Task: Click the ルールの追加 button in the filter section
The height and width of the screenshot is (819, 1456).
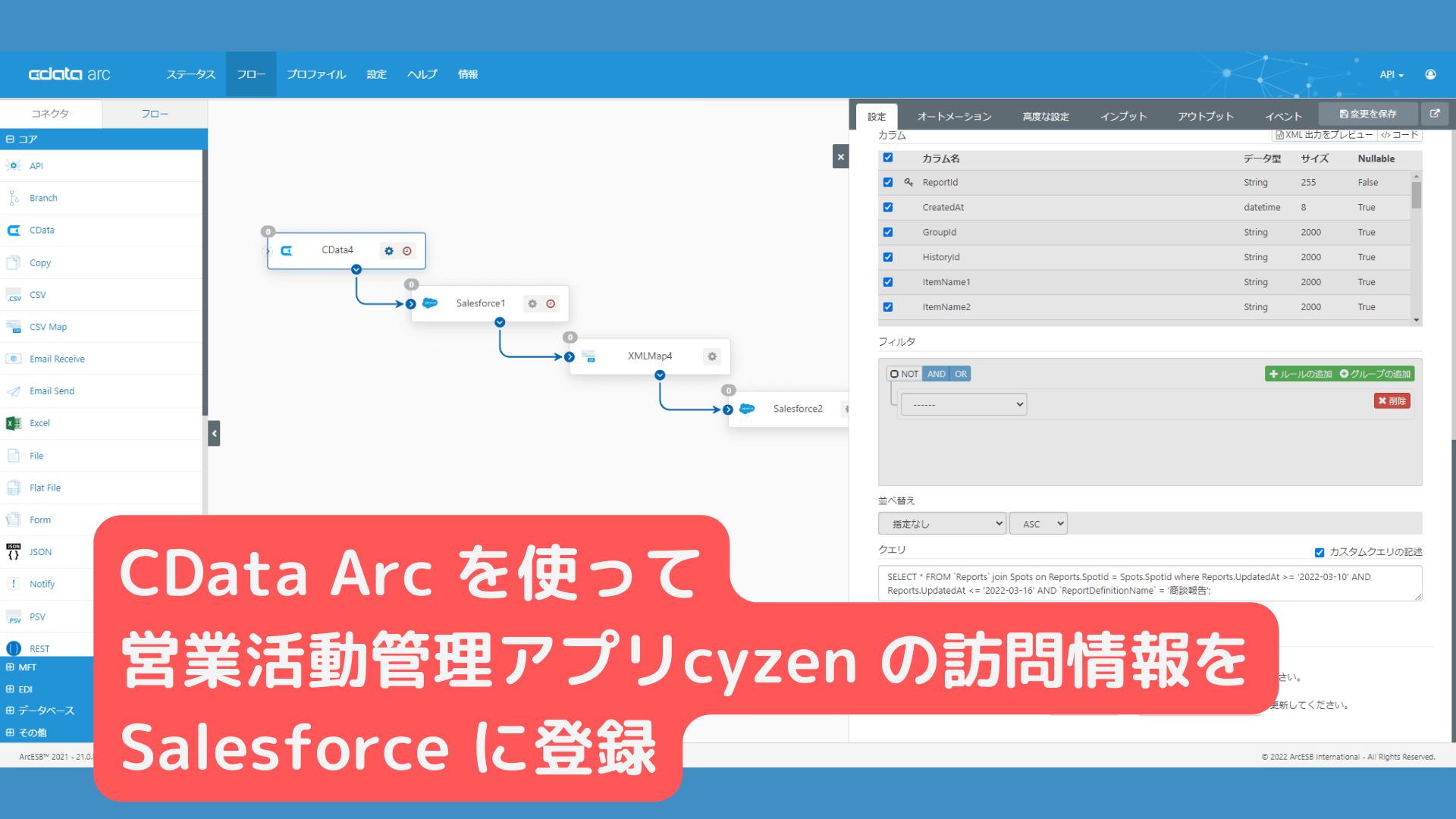Action: coord(1300,373)
